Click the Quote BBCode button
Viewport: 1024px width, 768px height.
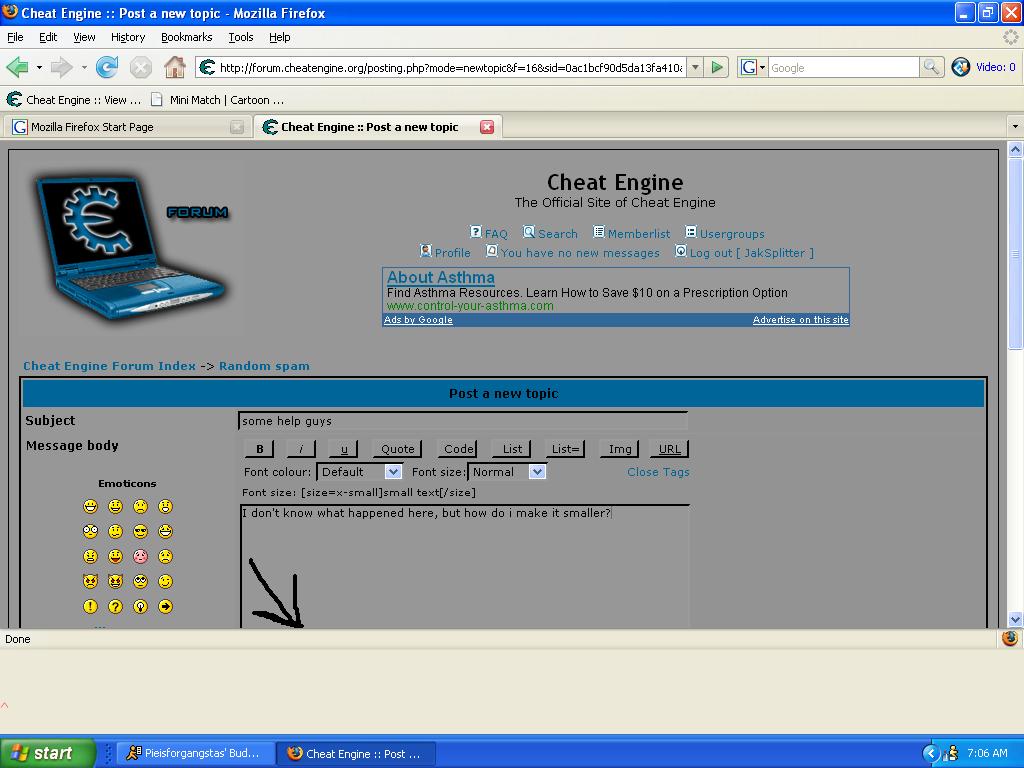tap(397, 449)
